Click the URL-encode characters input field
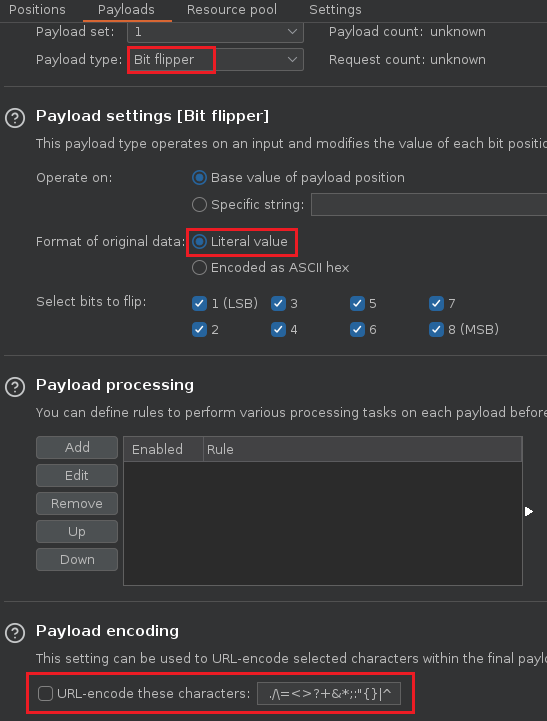 coord(329,693)
